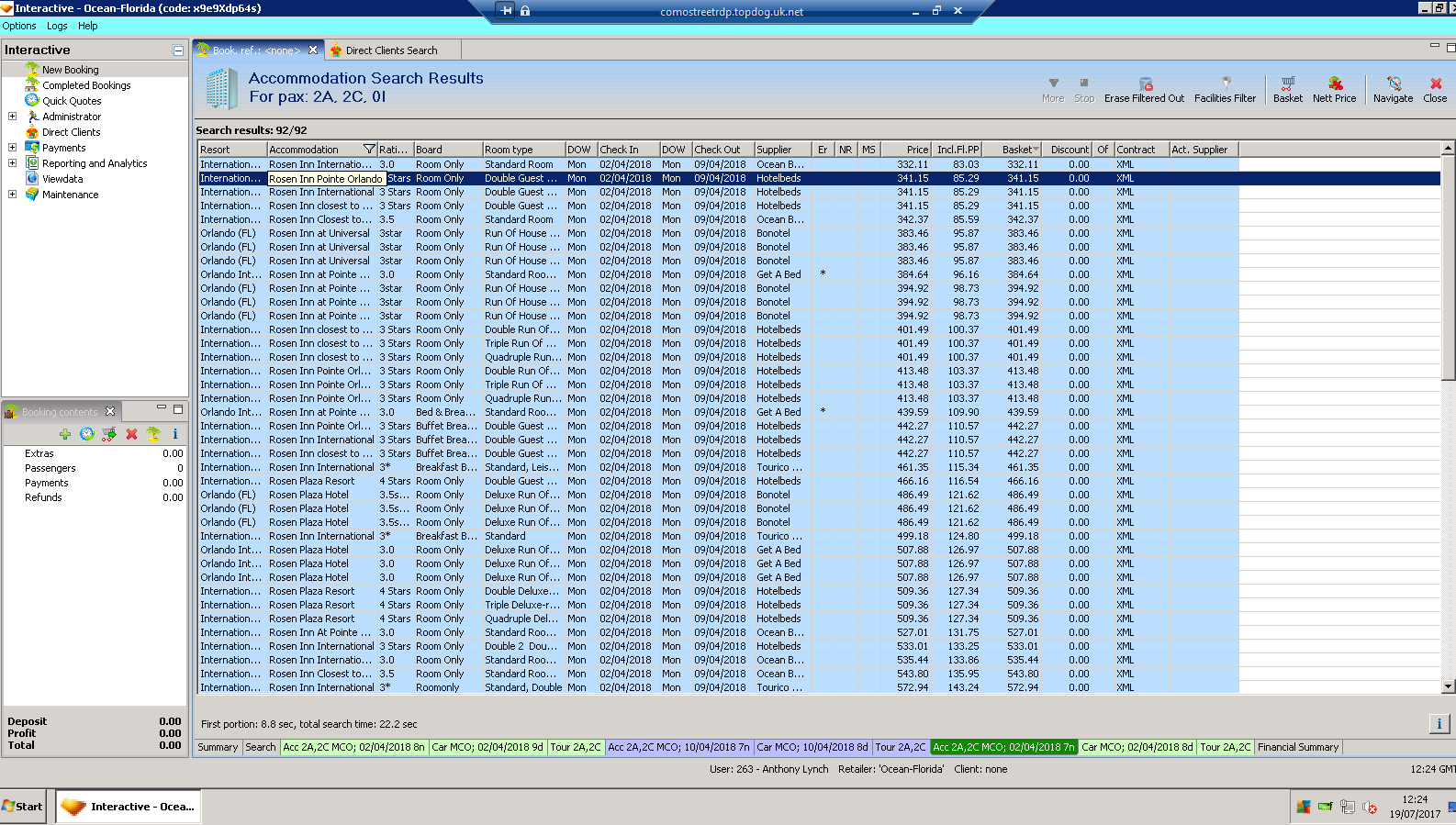This screenshot has width=1456, height=825.
Task: Click the pin icon on the RDP bar
Action: [x=507, y=11]
